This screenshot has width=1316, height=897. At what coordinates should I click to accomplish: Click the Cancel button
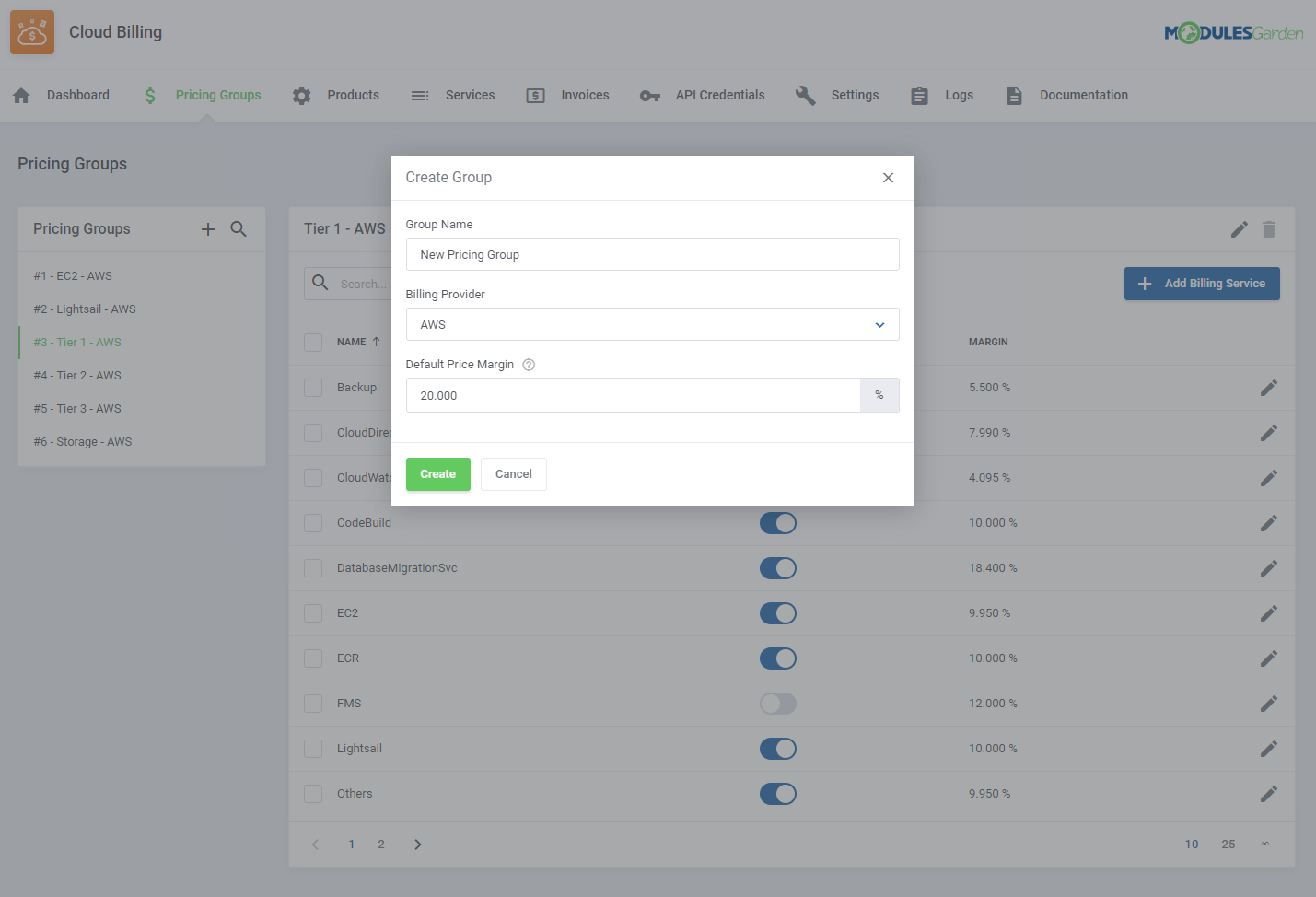pos(514,474)
